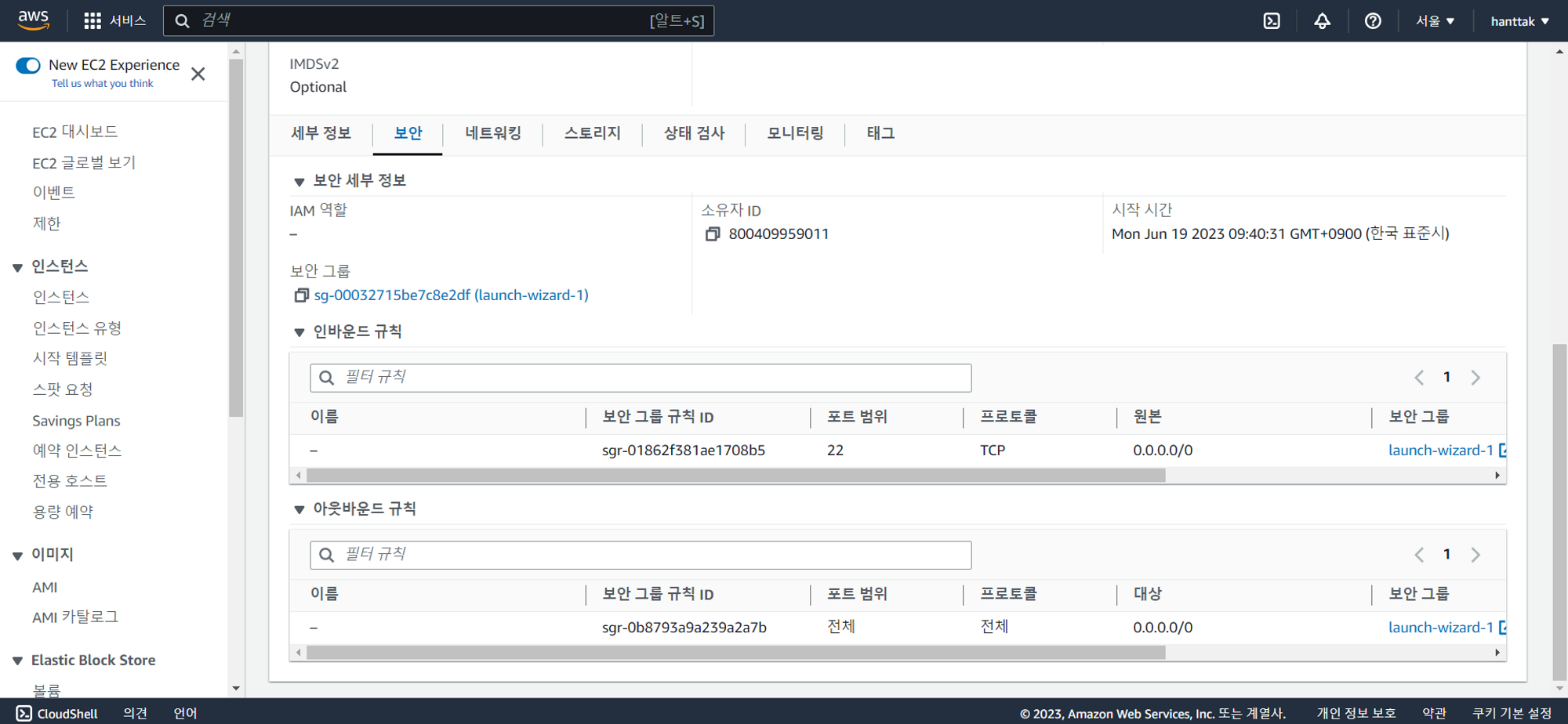Viewport: 1568px width, 724px height.
Task: Click the outbound rules horizontal scrollbar
Action: (735, 653)
